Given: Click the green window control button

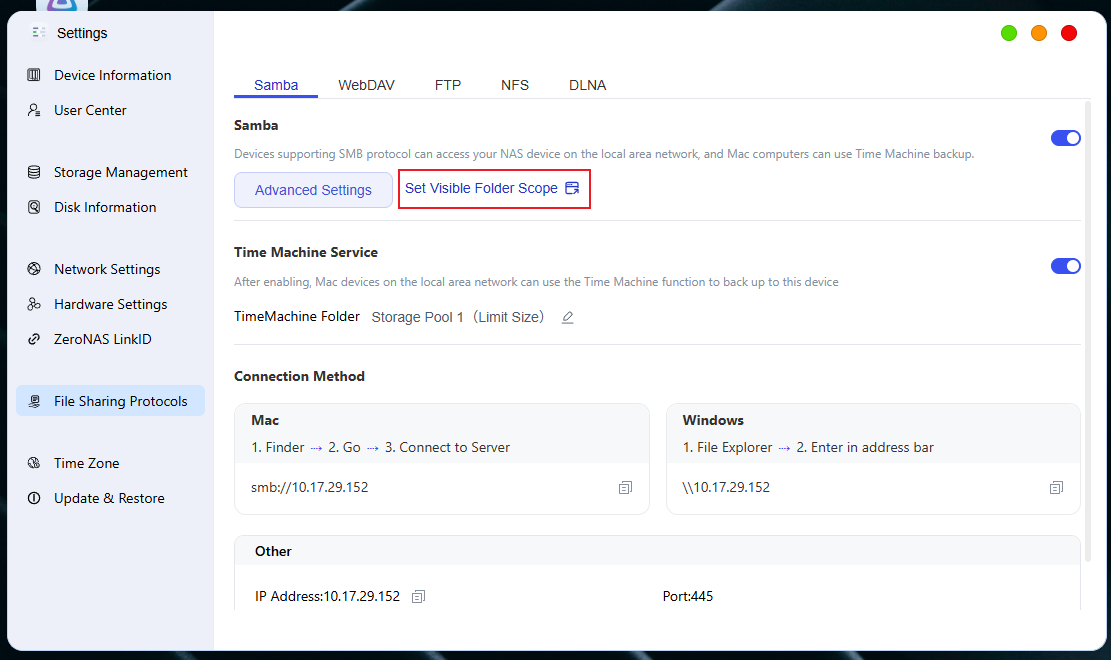Looking at the screenshot, I should click(x=1009, y=33).
